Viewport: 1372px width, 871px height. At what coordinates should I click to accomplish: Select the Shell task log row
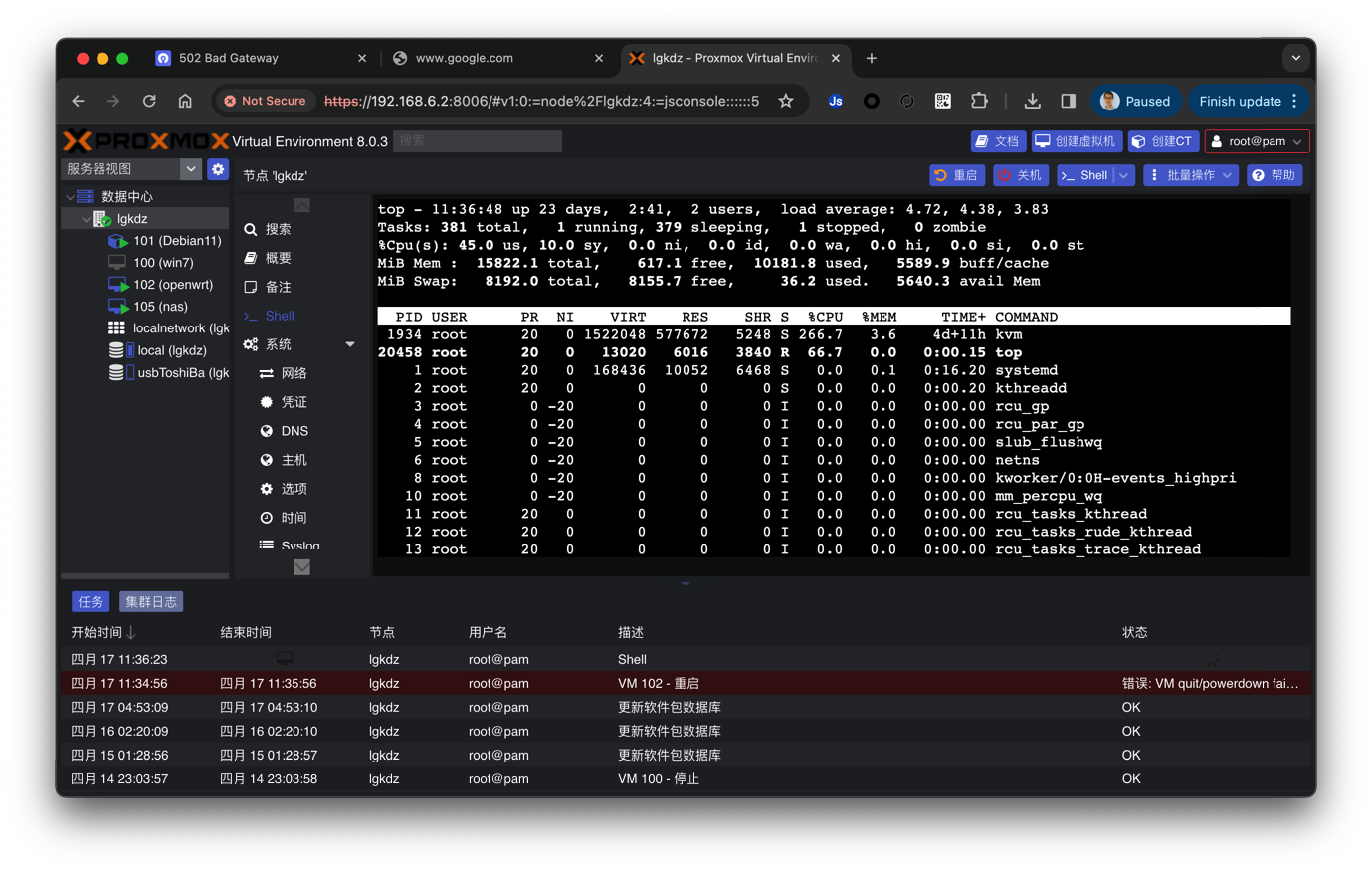click(x=686, y=659)
